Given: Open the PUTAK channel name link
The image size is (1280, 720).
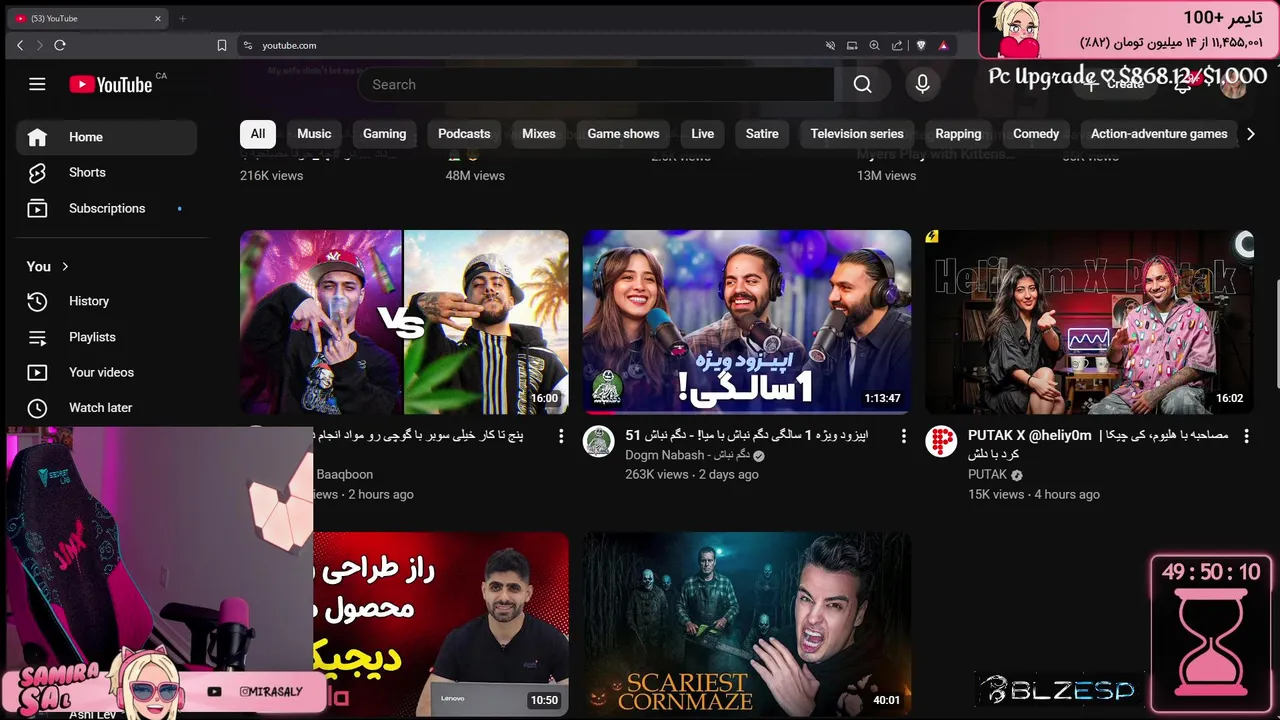Looking at the screenshot, I should click(x=987, y=474).
